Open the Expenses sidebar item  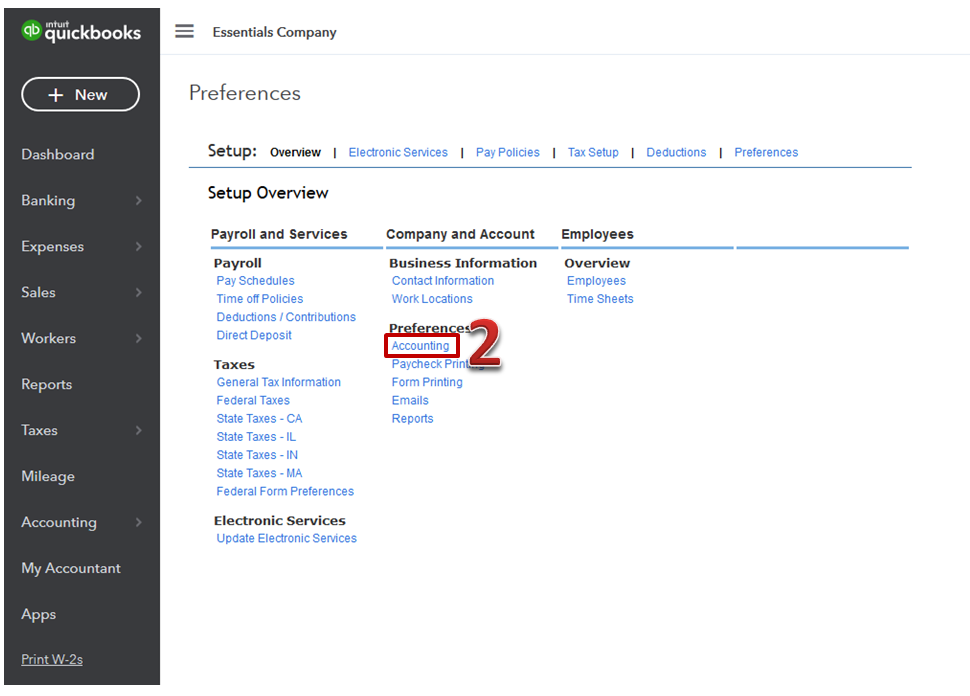[x=53, y=246]
